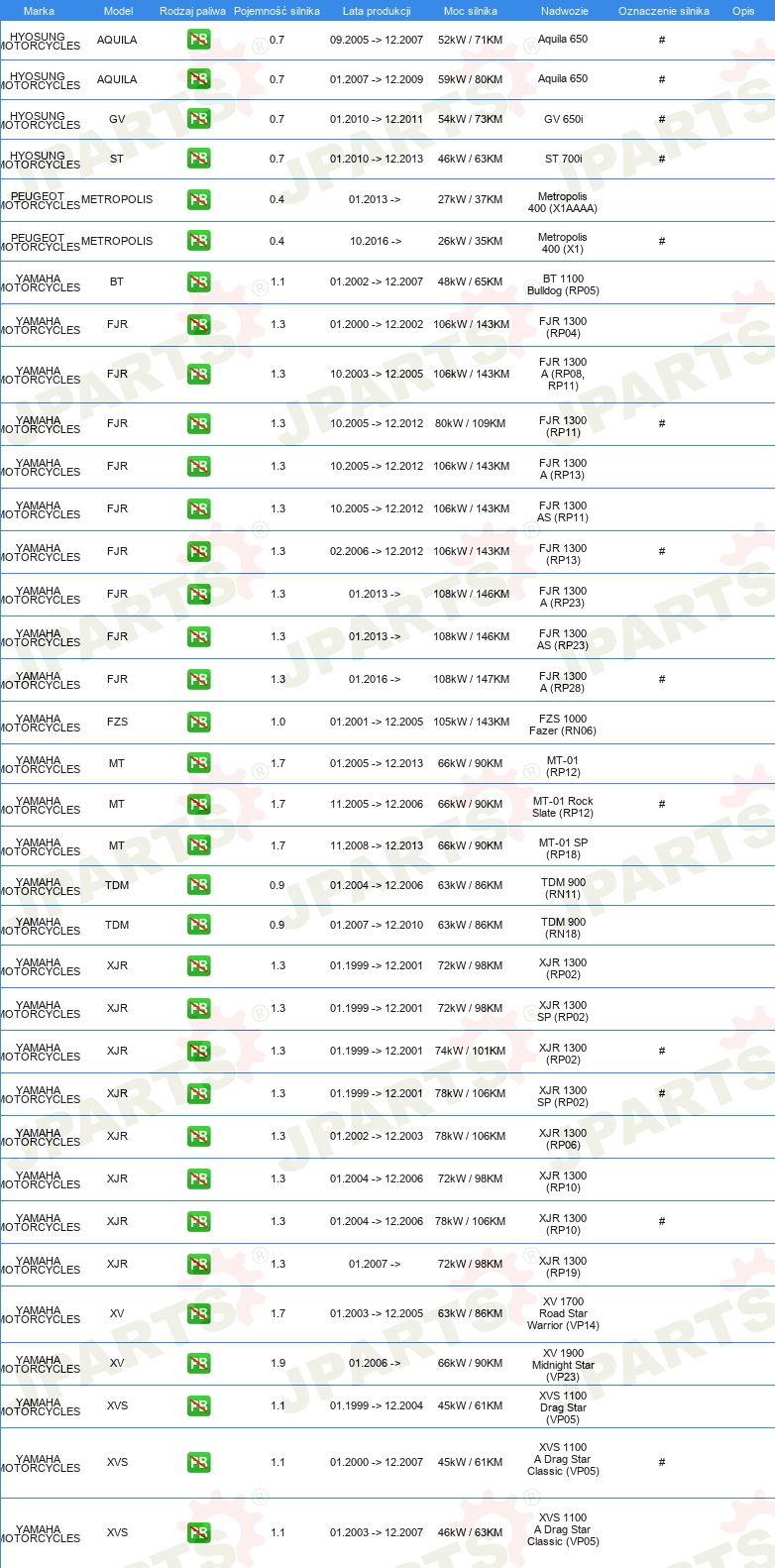Click the petrol fuel icon for GV 650i
This screenshot has height=1568, width=775.
(199, 119)
